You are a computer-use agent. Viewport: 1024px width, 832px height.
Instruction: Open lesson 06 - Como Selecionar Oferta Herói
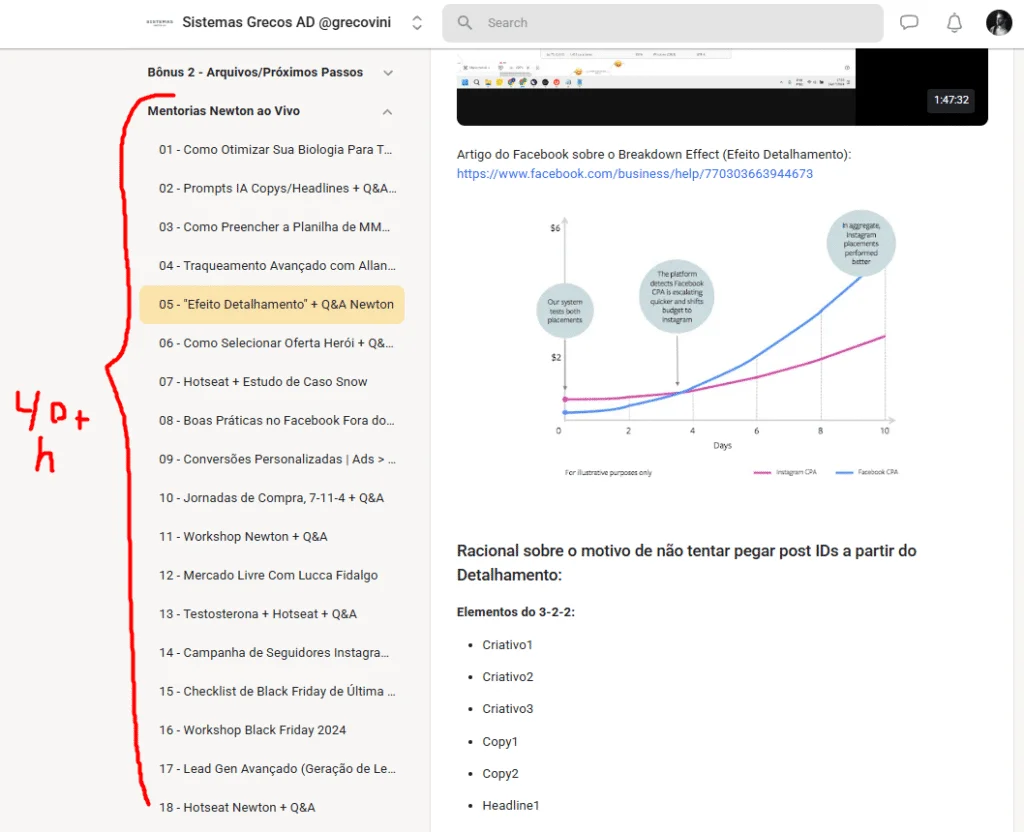pyautogui.click(x=272, y=343)
